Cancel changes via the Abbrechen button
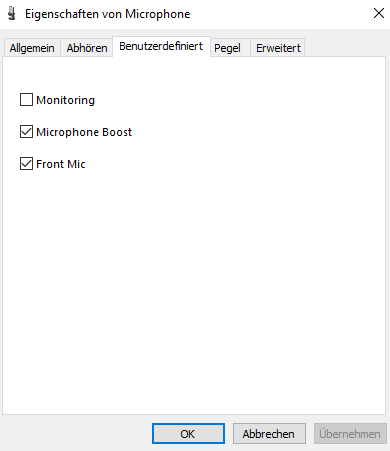 pos(269,434)
